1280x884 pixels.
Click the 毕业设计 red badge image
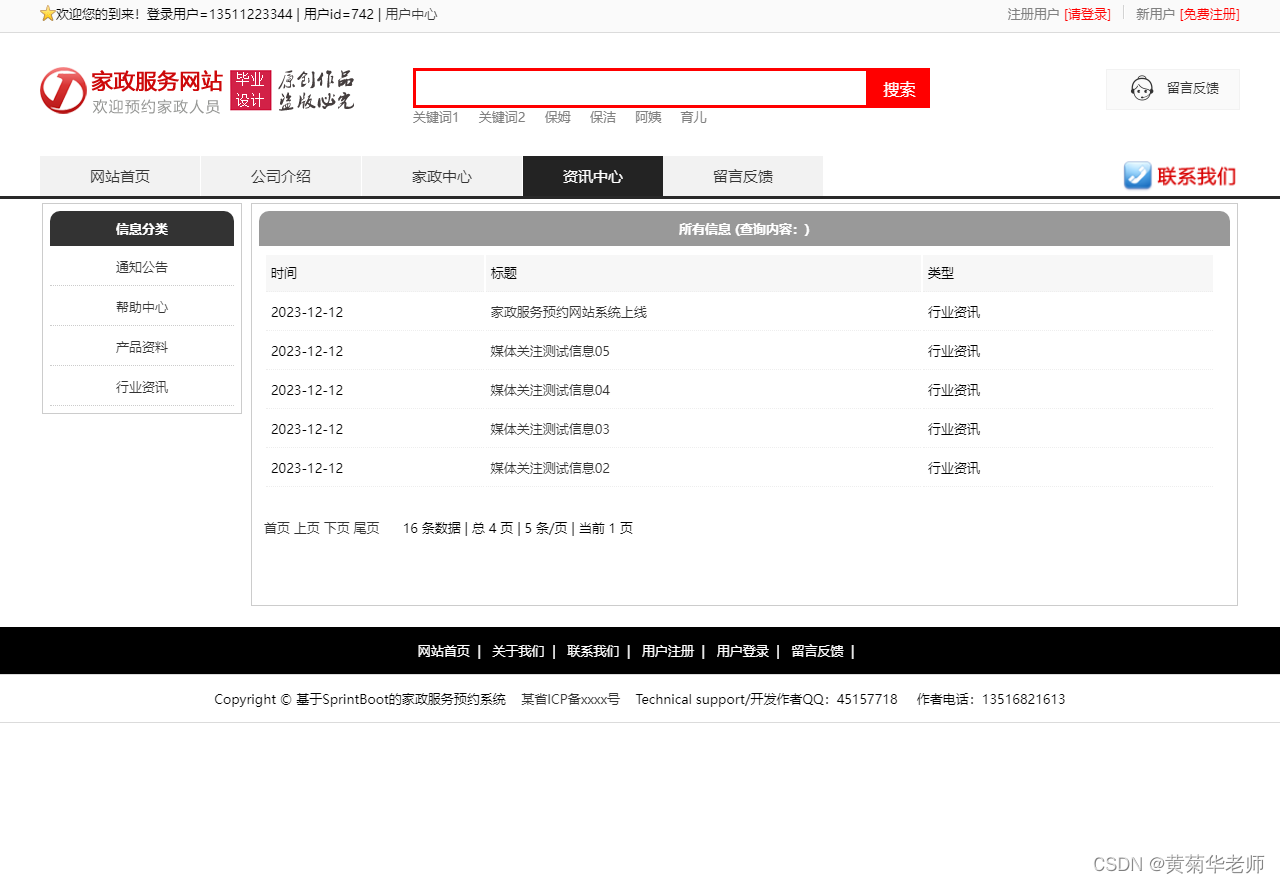[251, 90]
